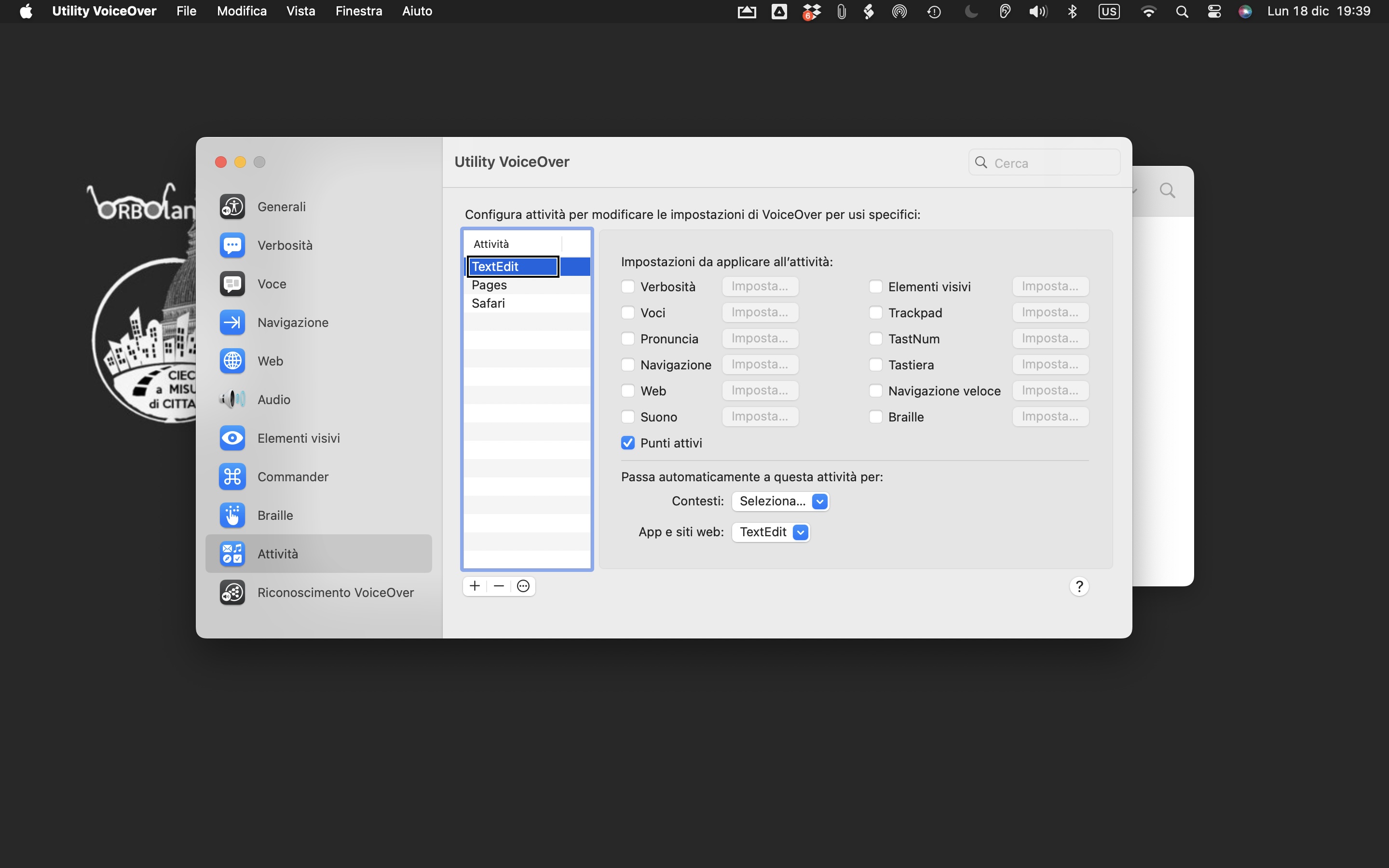Screen dimensions: 1389x868
Task: Select the Safari activity row
Action: pyautogui.click(x=527, y=303)
